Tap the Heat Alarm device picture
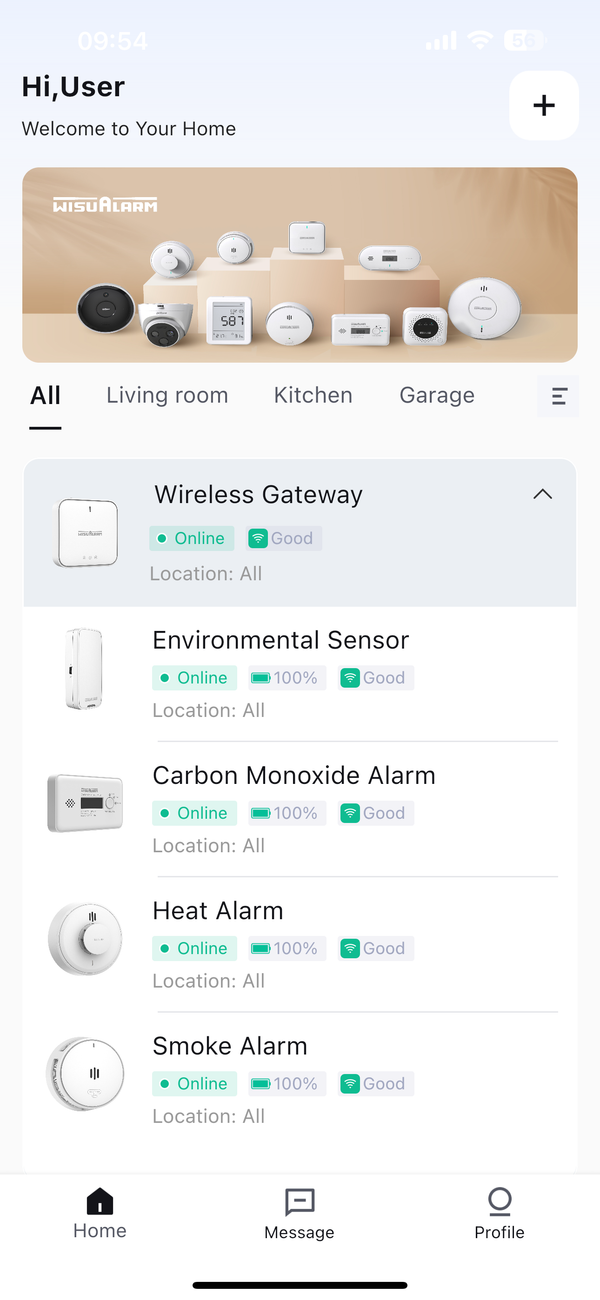 pyautogui.click(x=85, y=938)
